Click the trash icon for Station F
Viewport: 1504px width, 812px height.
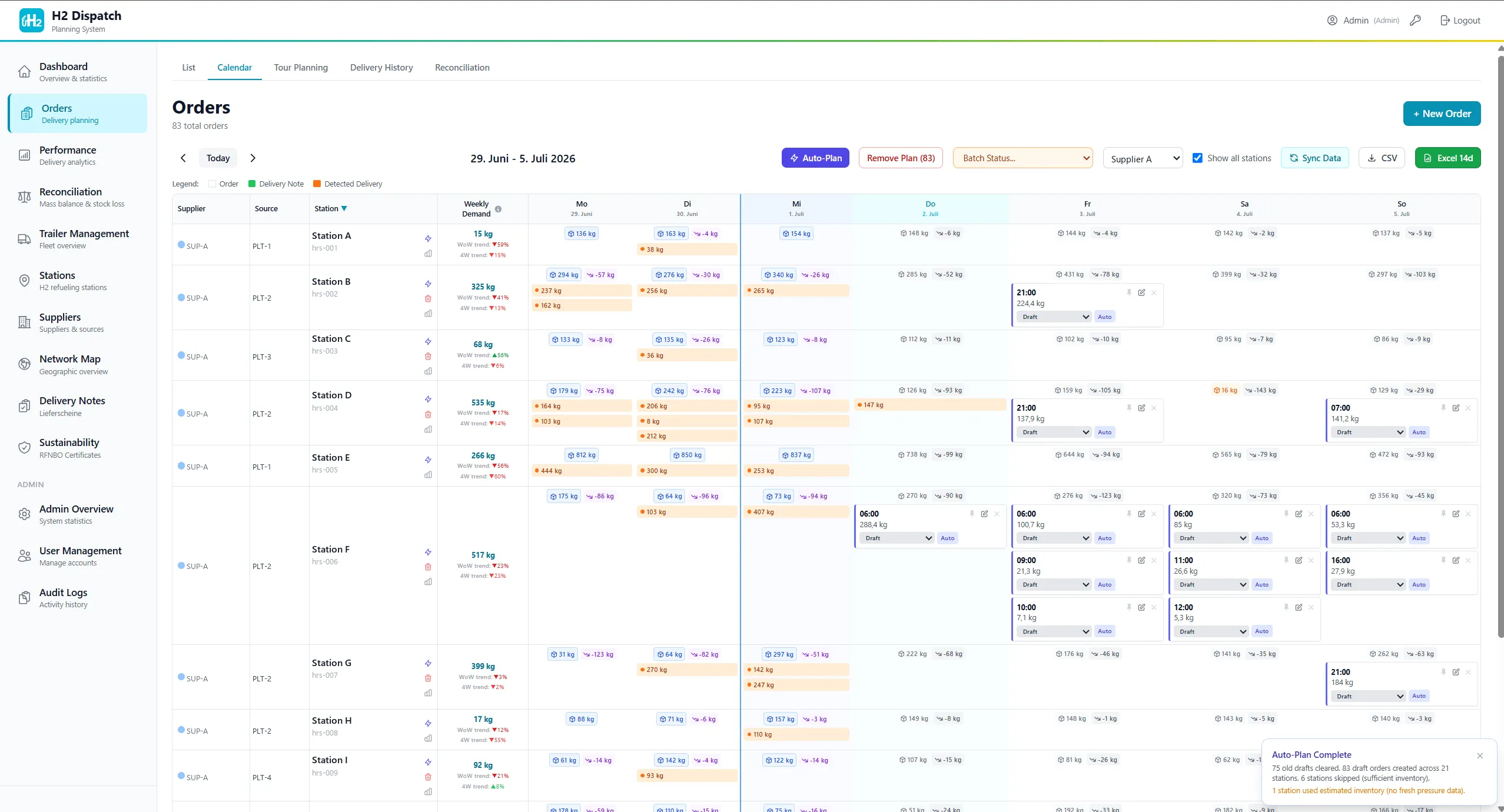(428, 567)
